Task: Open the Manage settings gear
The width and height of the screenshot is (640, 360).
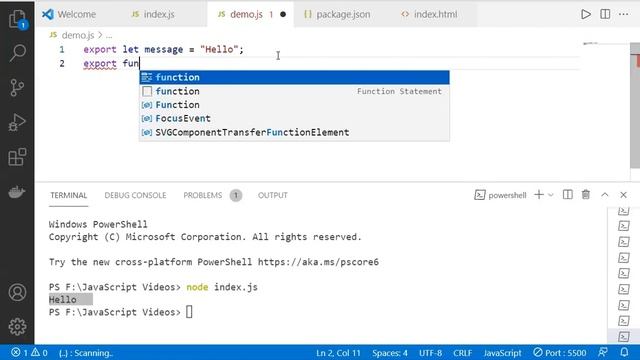Action: [17, 326]
